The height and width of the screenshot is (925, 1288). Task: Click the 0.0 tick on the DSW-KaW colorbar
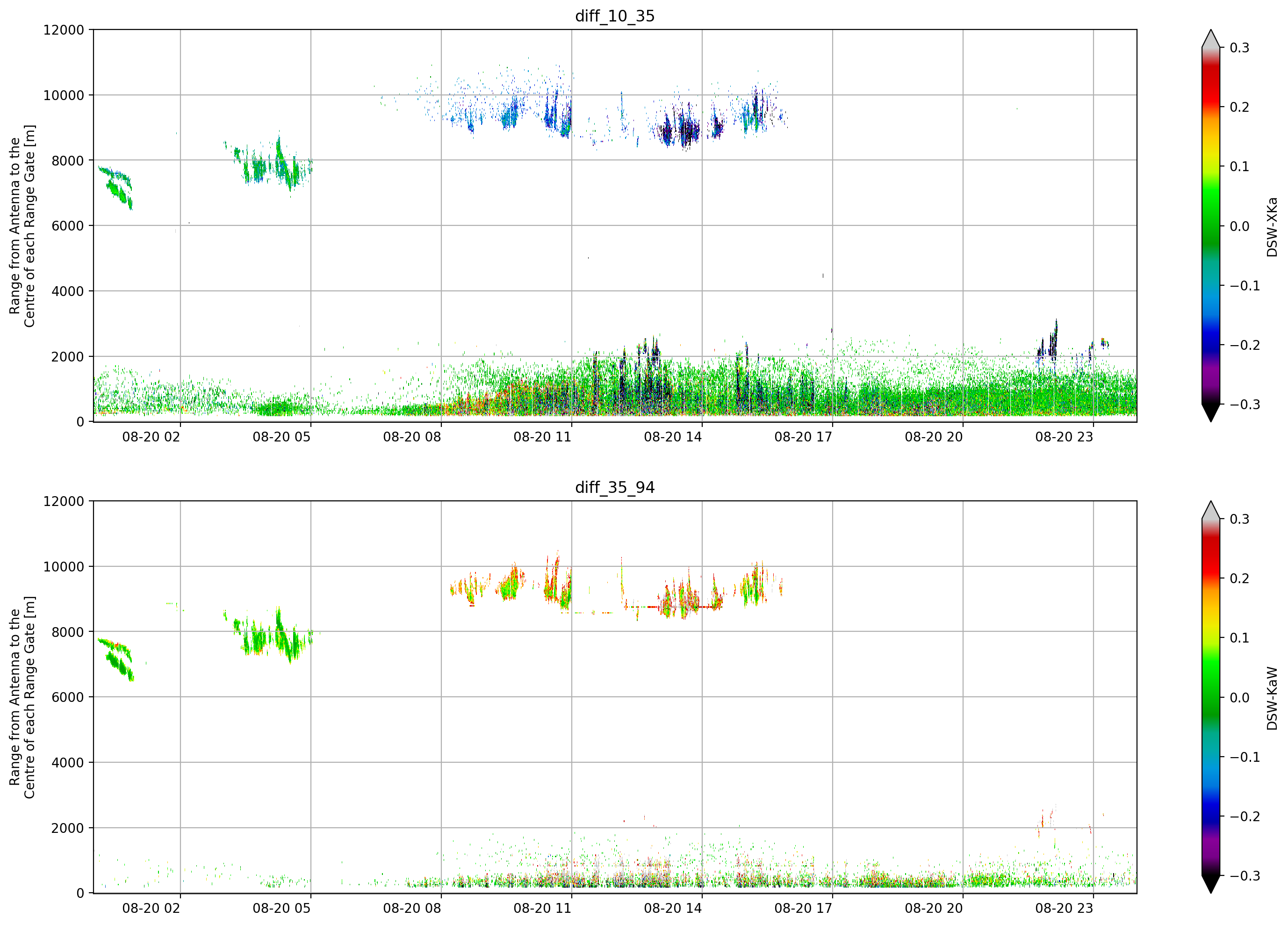tap(1240, 698)
